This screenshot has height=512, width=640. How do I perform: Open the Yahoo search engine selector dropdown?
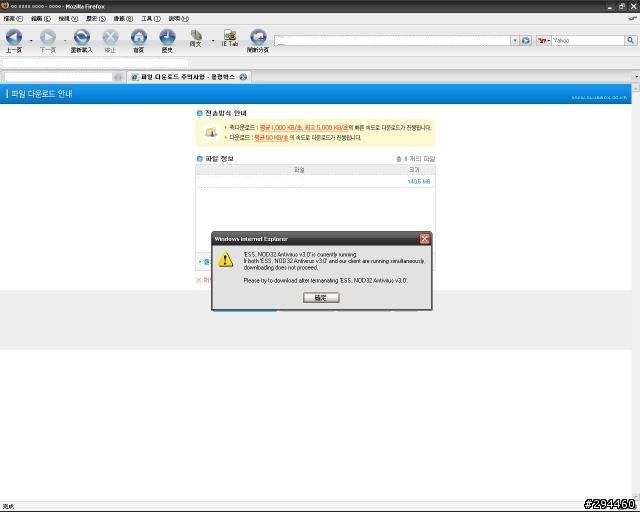544,40
